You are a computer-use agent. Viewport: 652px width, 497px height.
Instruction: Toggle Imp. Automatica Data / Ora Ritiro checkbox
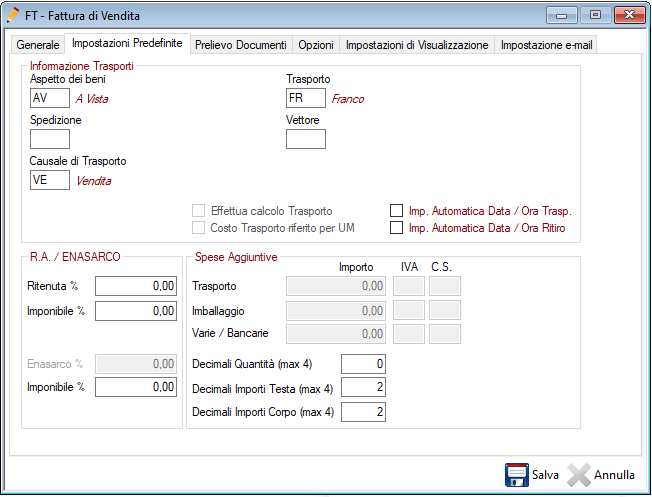(396, 228)
